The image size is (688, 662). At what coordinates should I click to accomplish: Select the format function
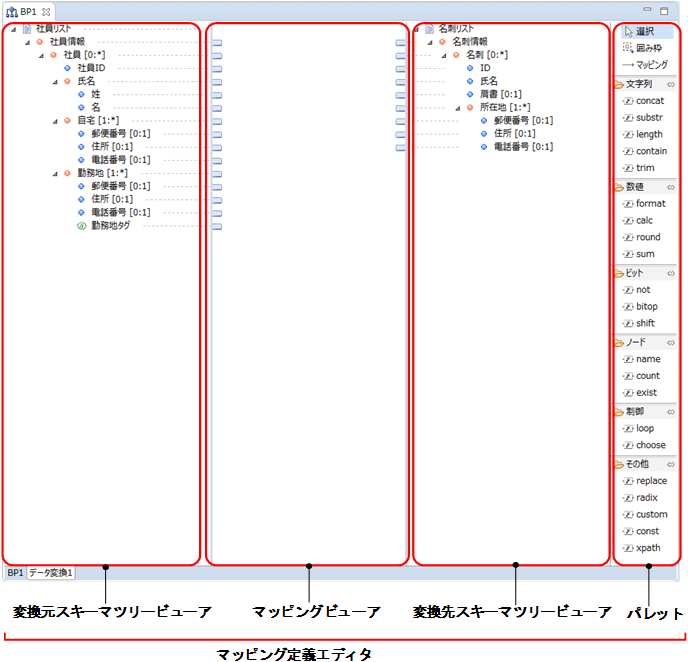tap(646, 204)
